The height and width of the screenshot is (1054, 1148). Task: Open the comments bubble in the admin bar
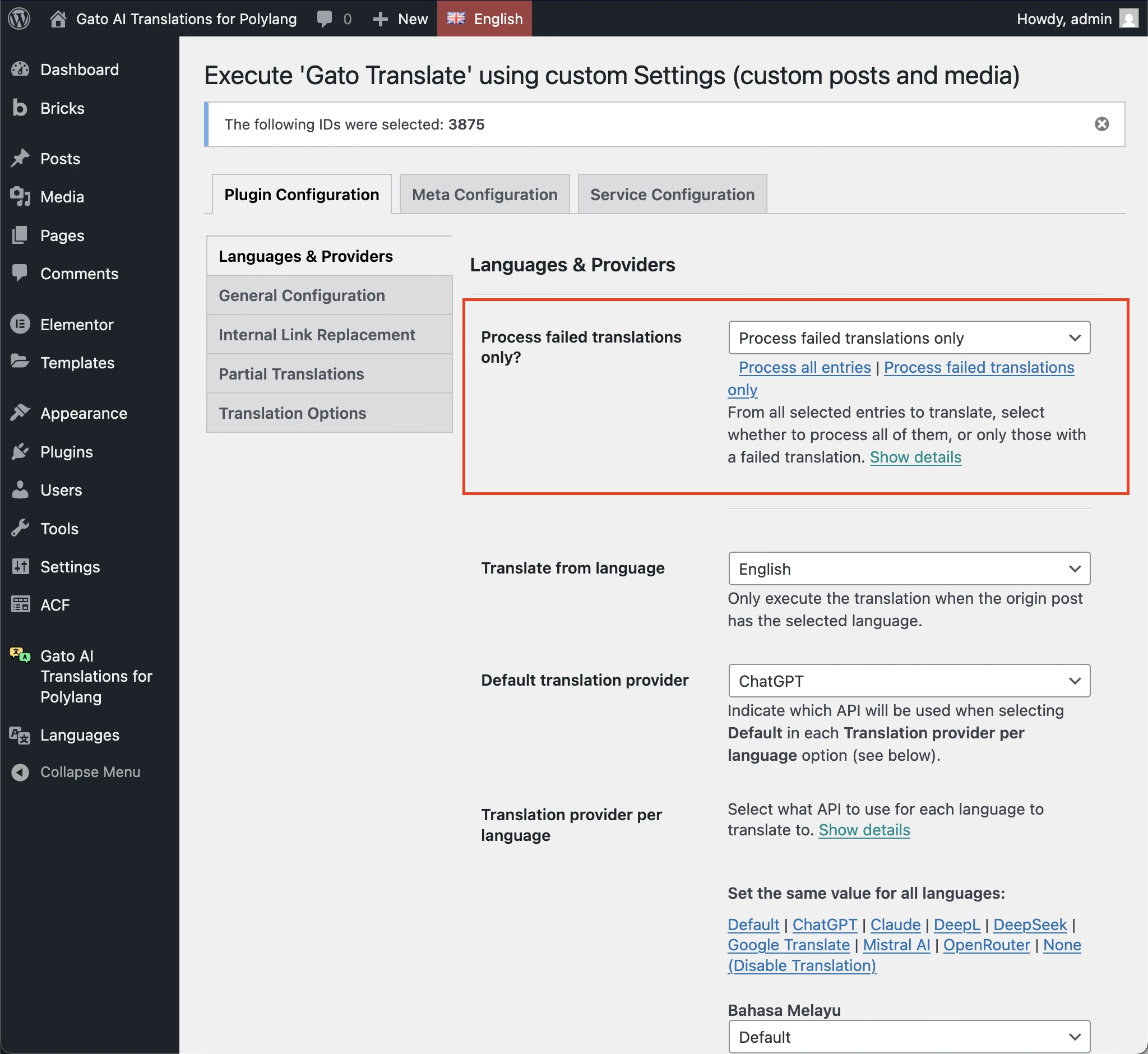point(325,19)
